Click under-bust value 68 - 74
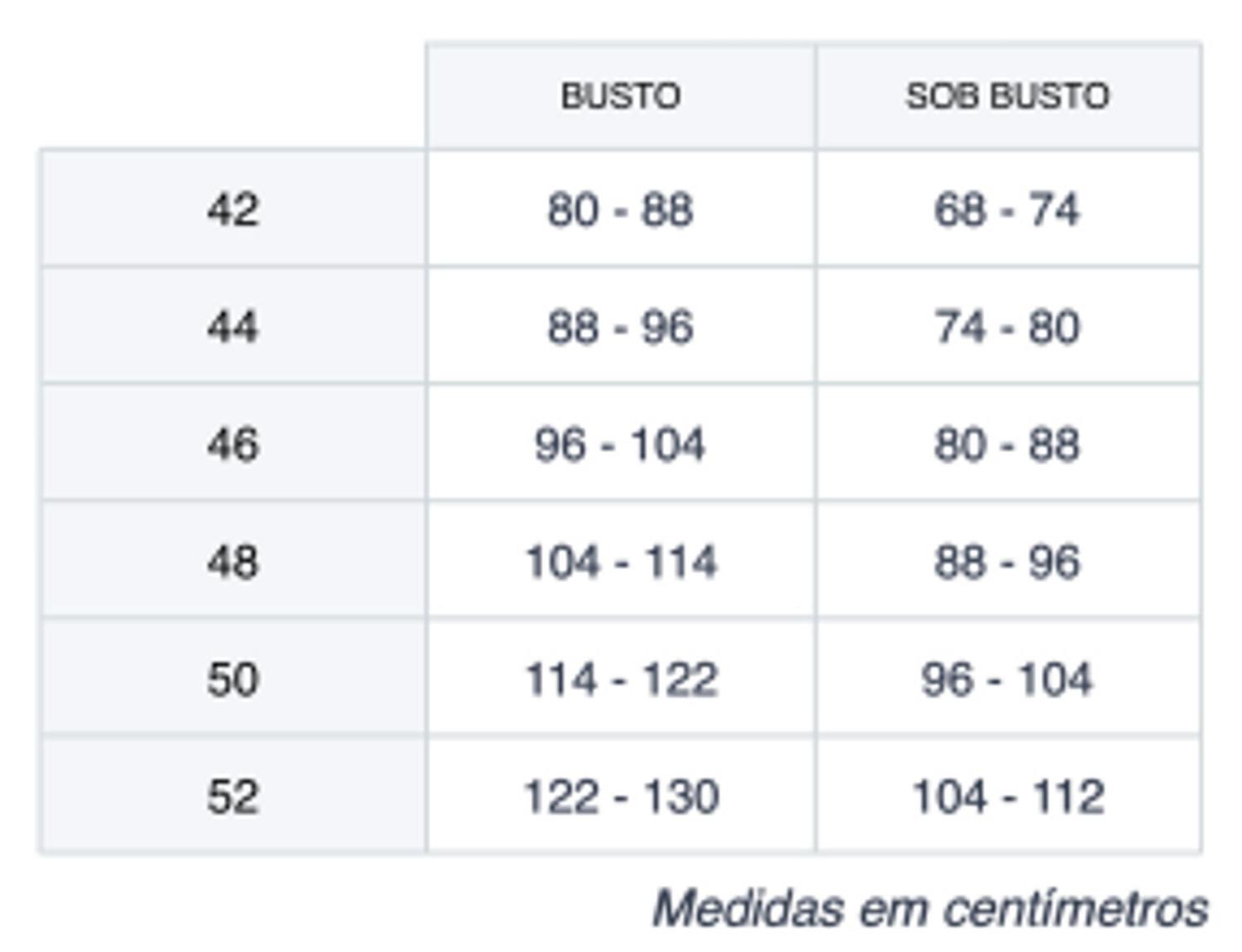Screen dimensions: 1242x952 click(x=1008, y=209)
